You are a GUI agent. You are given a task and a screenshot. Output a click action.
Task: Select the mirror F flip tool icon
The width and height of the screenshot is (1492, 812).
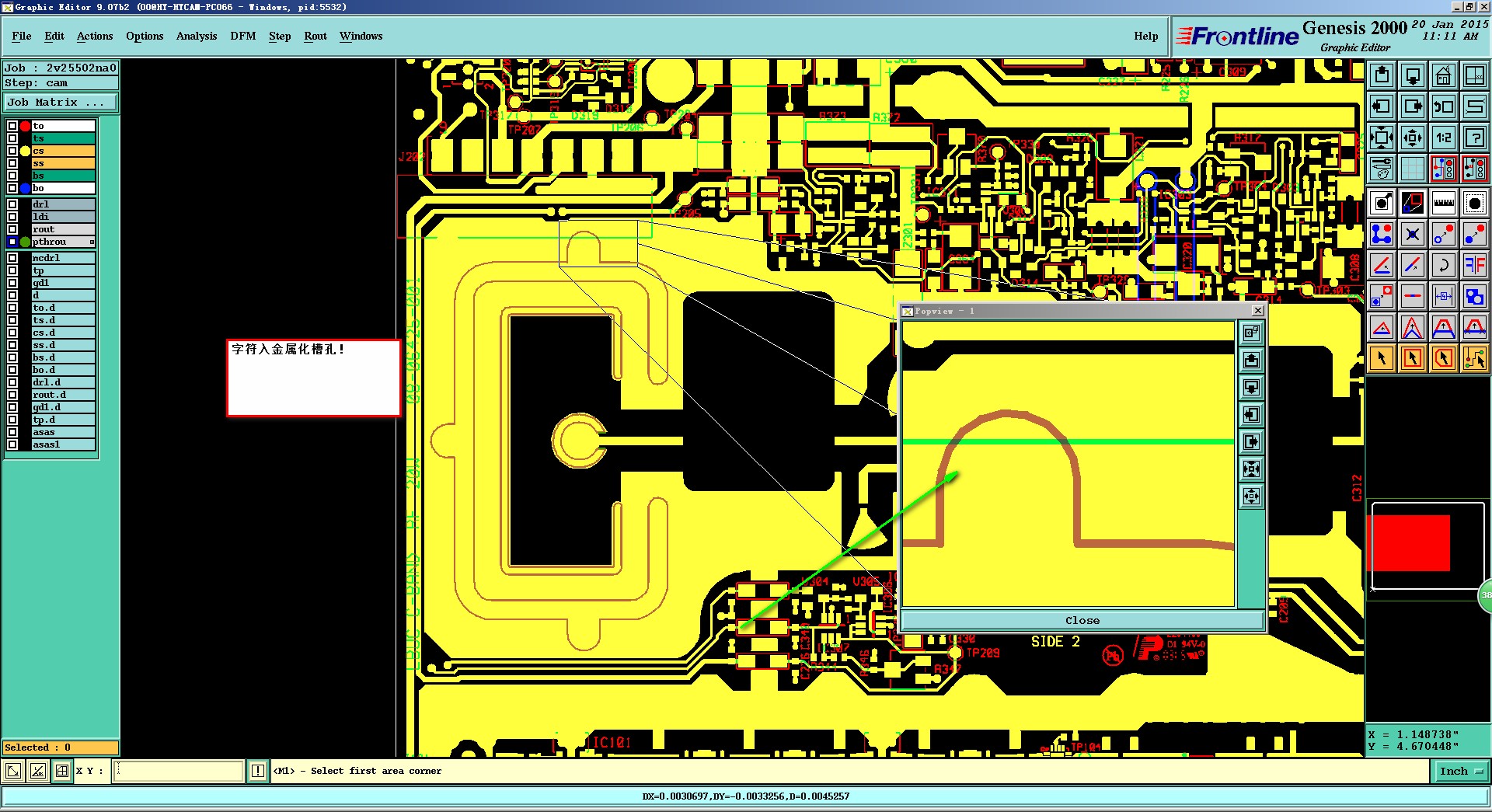tap(1474, 265)
